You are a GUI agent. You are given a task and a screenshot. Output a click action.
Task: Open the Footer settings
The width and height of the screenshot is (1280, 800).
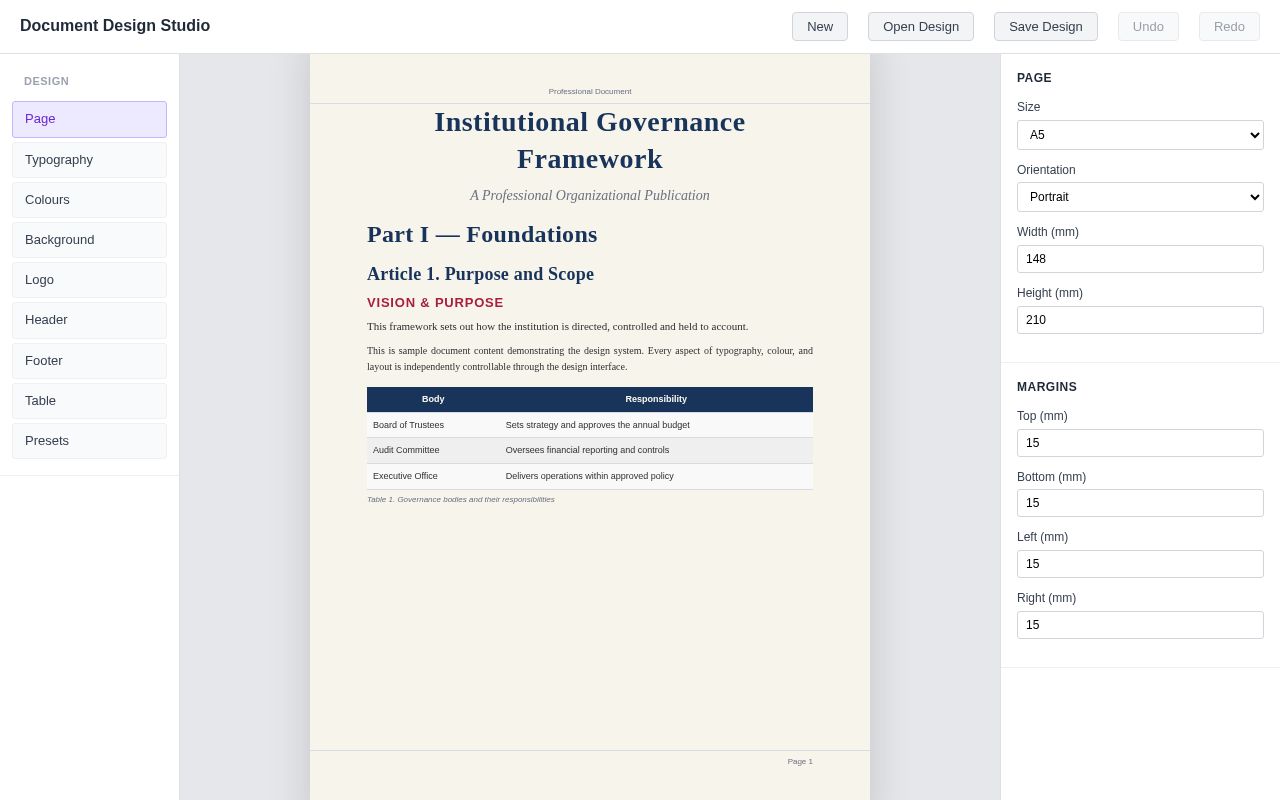[x=89, y=361]
